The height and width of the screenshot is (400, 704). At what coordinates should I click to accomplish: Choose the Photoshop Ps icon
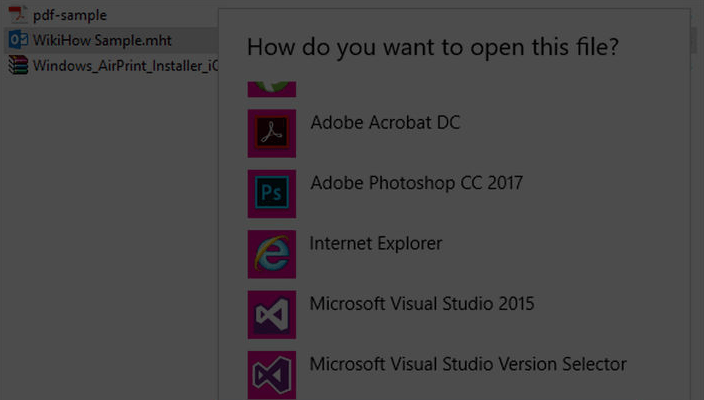pyautogui.click(x=272, y=194)
